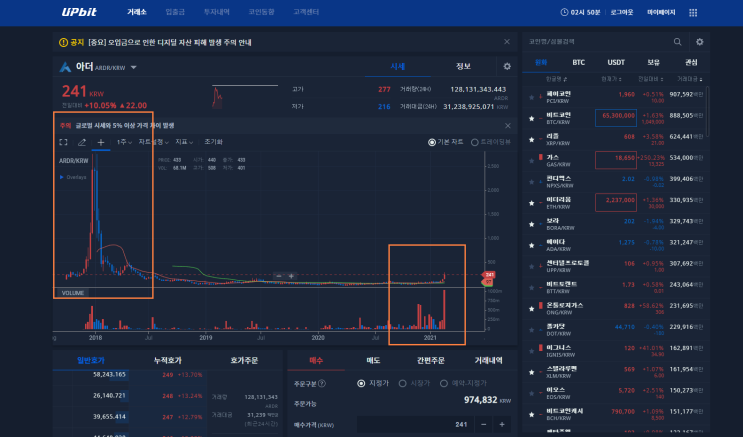This screenshot has height=437, width=743.
Task: Open 입출금 in top navigation
Action: (175, 12)
